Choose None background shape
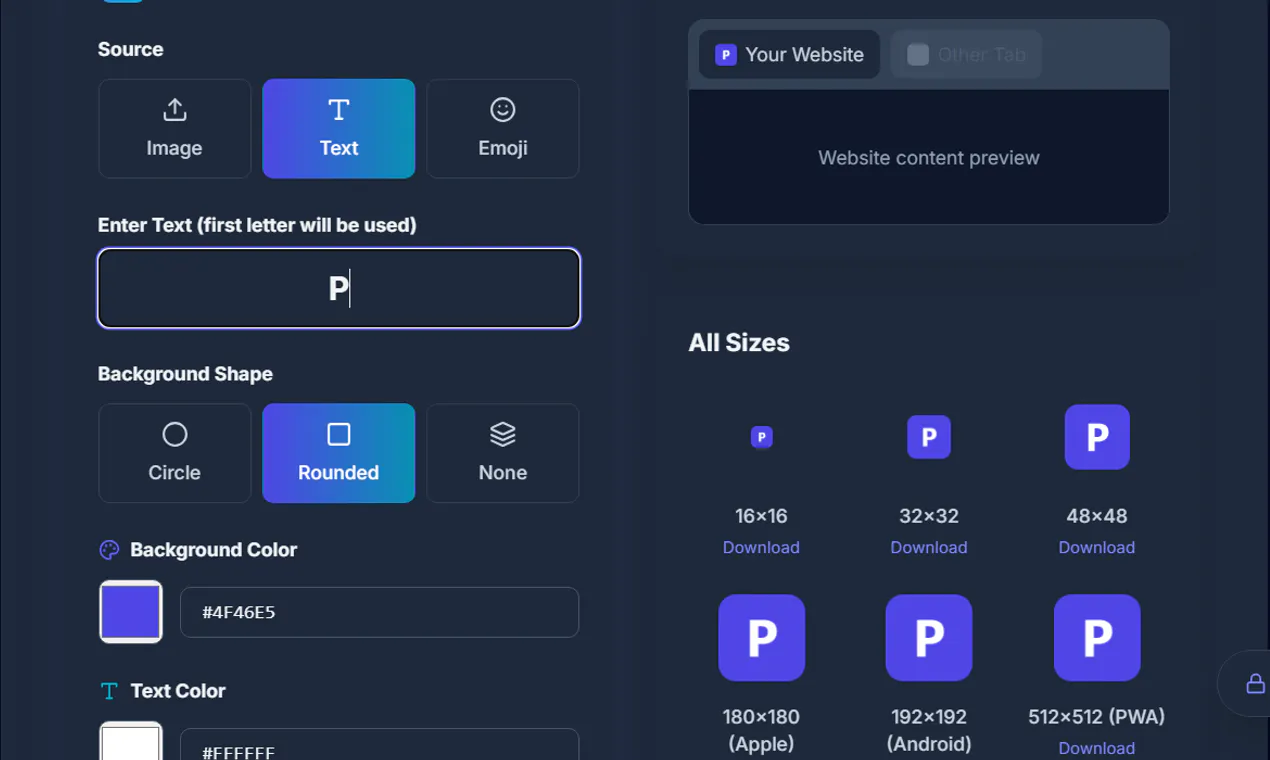The width and height of the screenshot is (1270, 760). [503, 453]
